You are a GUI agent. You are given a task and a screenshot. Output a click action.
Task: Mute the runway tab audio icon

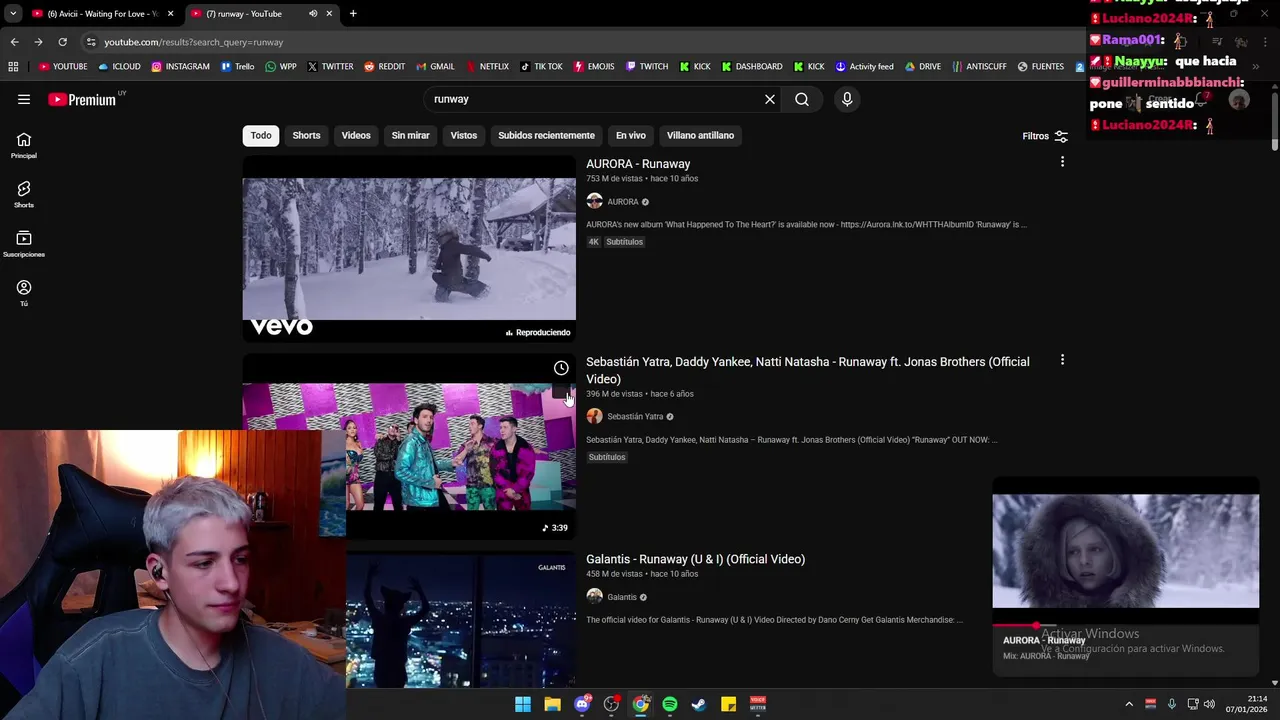click(x=313, y=14)
